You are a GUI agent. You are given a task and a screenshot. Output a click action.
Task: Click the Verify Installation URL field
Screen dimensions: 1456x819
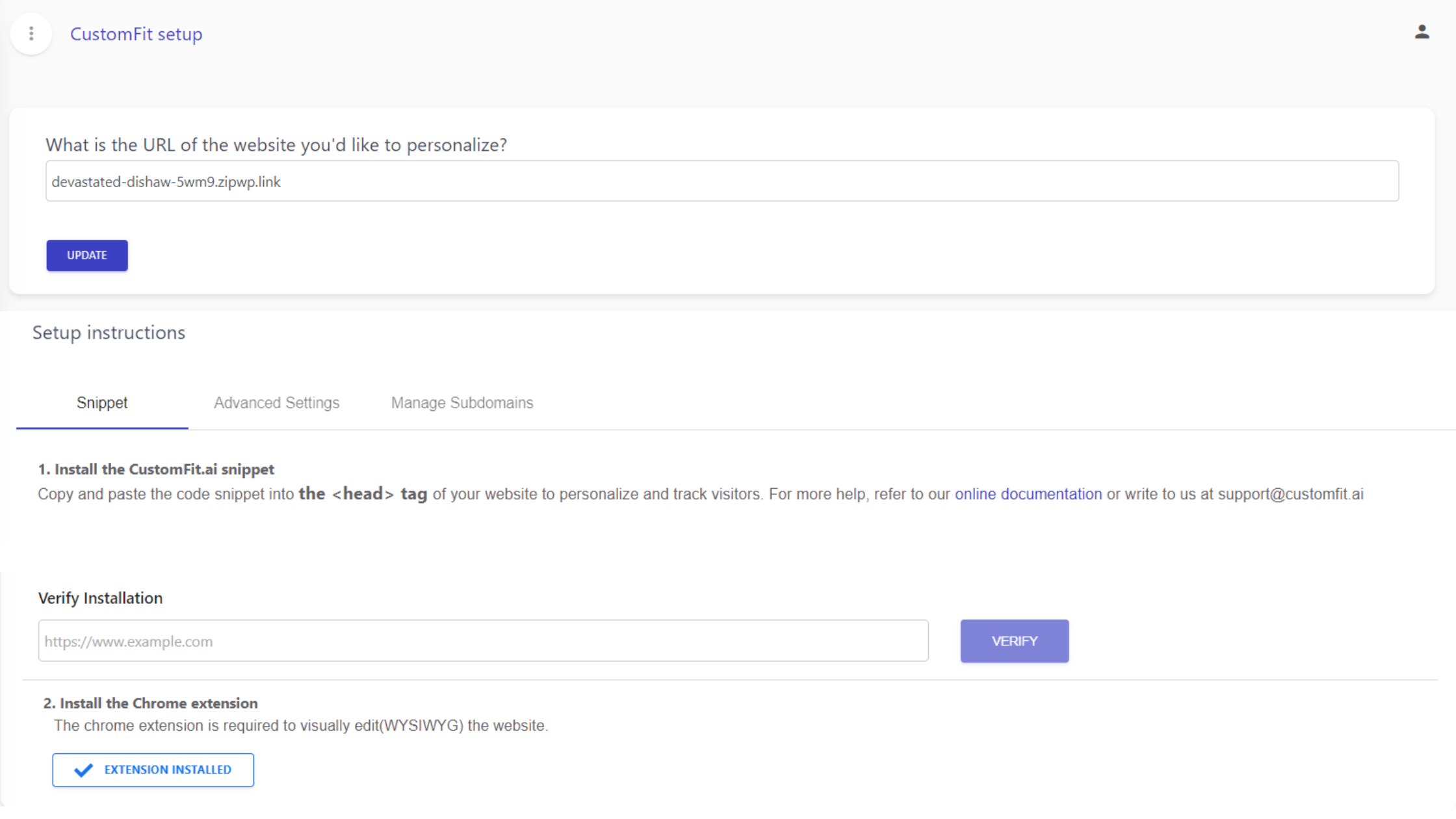coord(483,641)
